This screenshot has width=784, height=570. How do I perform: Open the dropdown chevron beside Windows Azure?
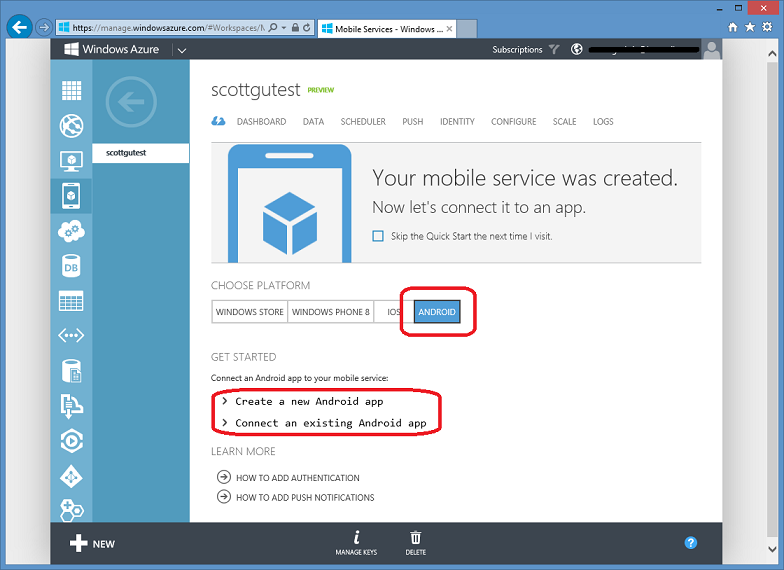click(182, 50)
